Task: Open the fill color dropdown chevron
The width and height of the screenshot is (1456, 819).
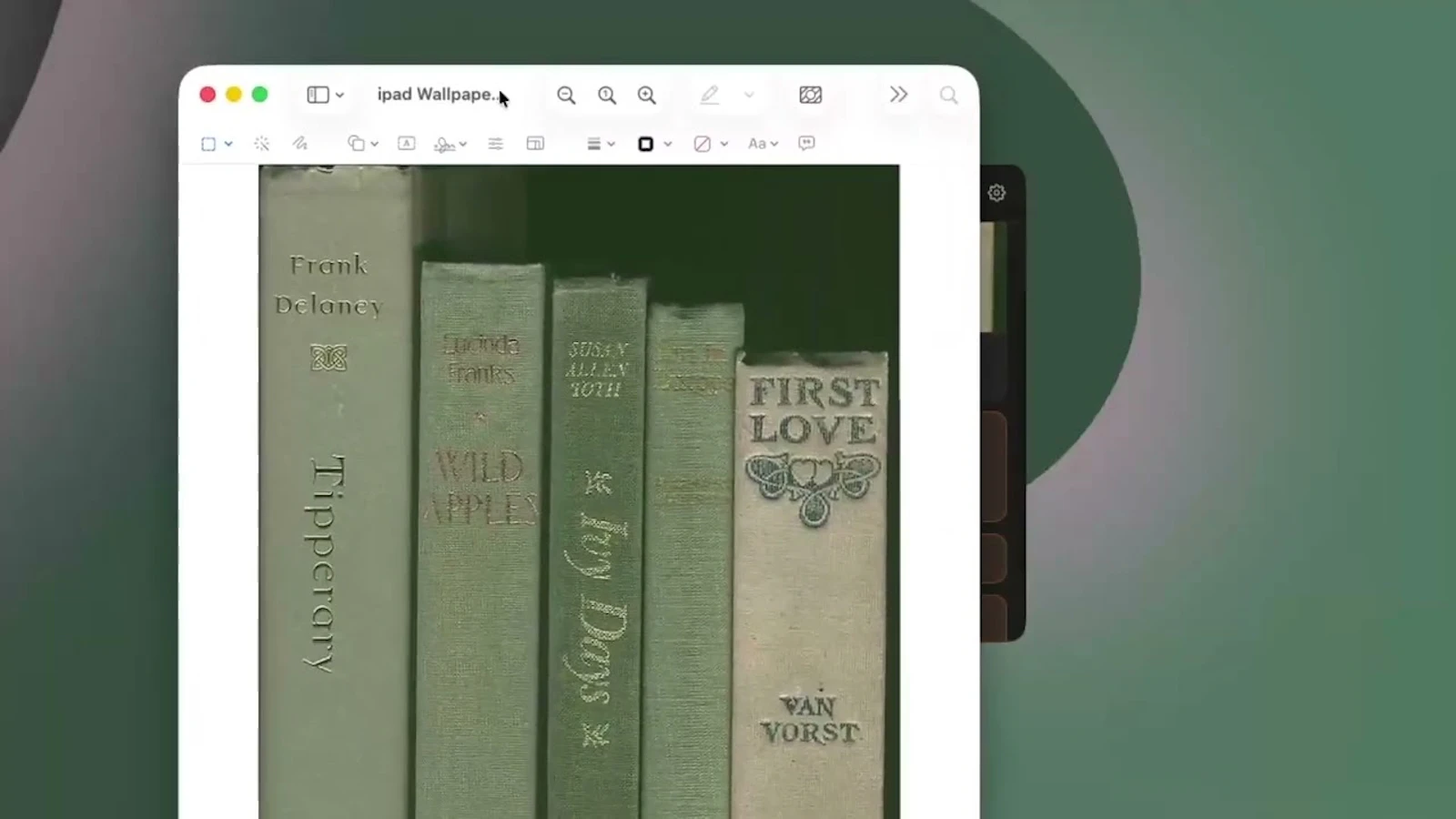Action: click(x=724, y=144)
